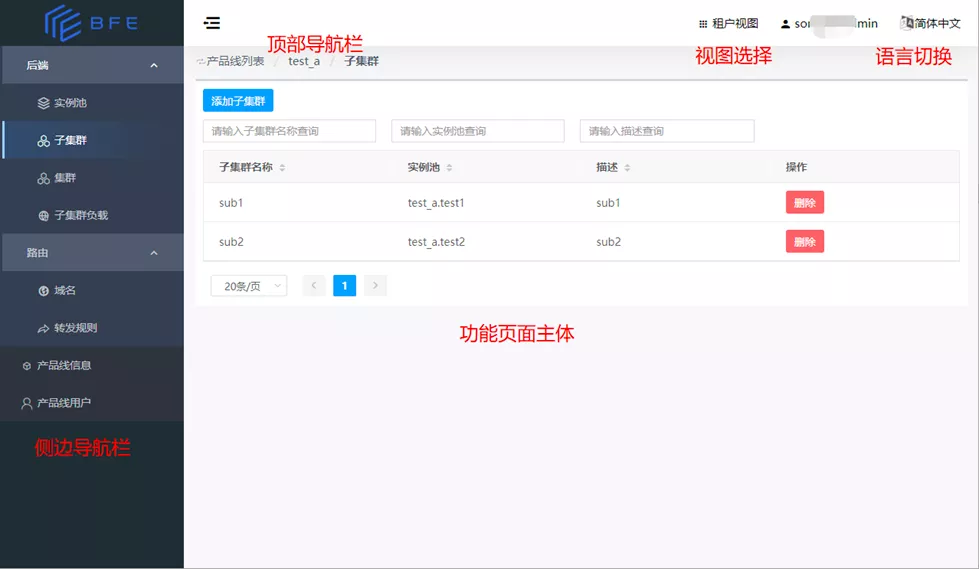Focus the 描述 search field
Screen dimensions: 979x569
pos(667,131)
